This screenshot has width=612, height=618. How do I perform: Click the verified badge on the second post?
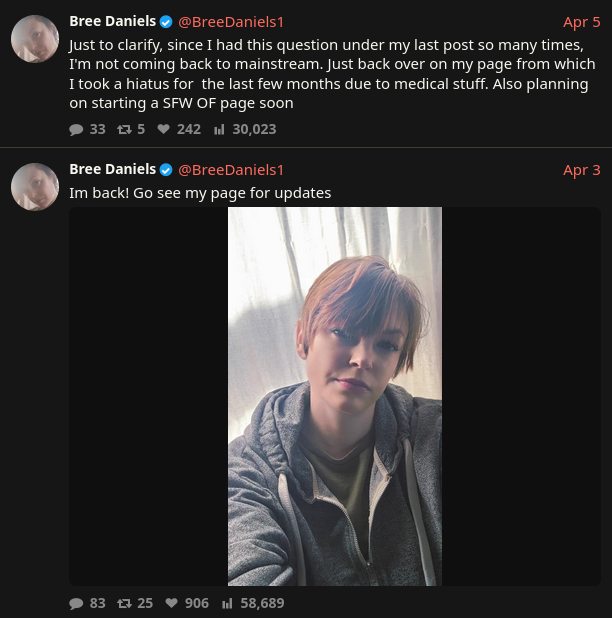click(x=166, y=169)
